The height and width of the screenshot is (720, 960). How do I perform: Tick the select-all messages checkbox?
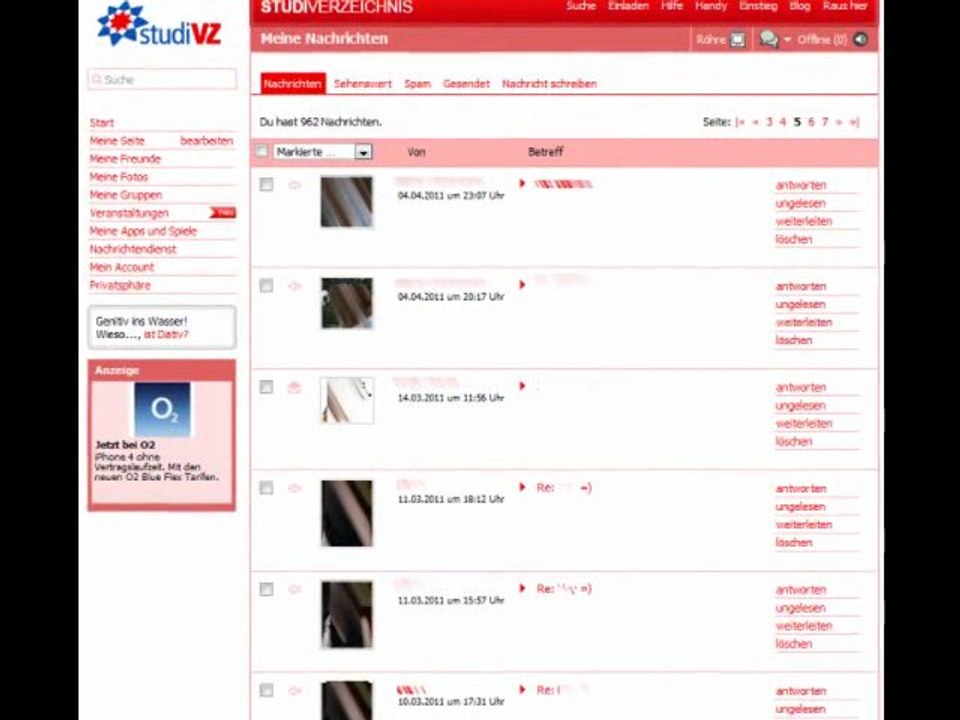(262, 151)
